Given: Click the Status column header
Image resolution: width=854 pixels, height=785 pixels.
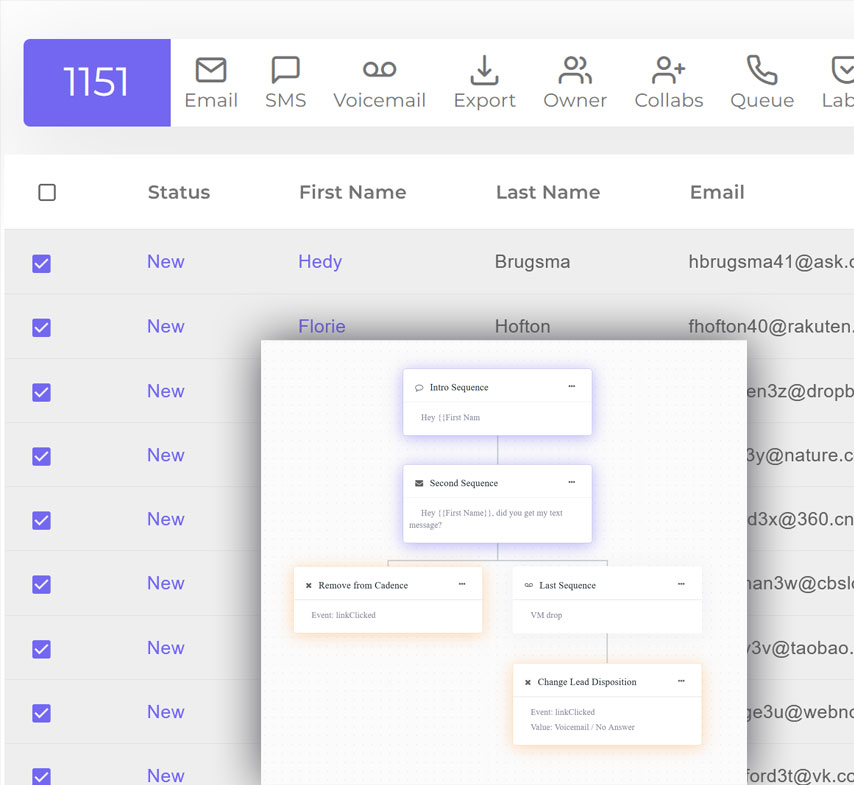Looking at the screenshot, I should (x=178, y=192).
